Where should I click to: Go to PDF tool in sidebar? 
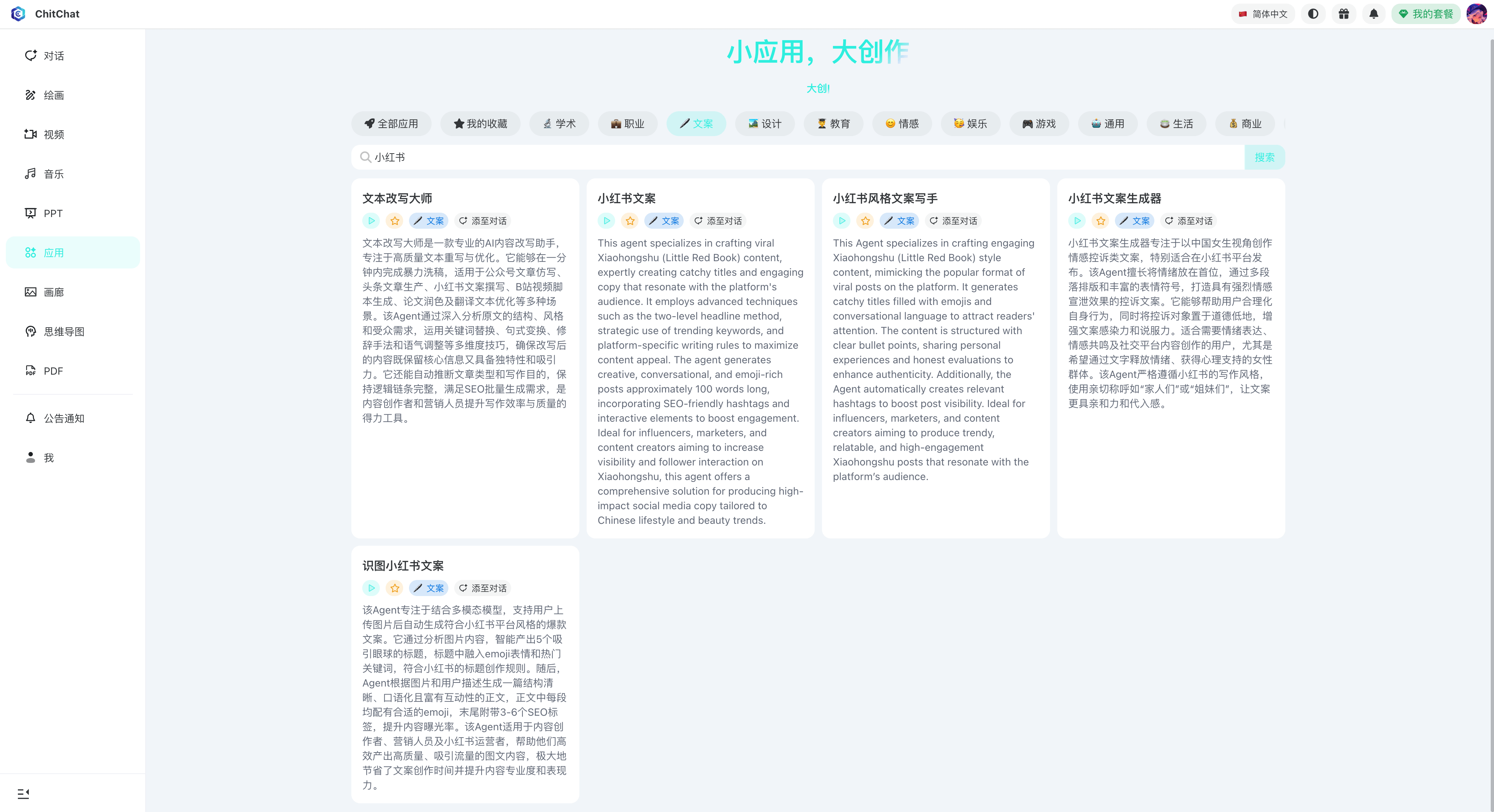tap(53, 371)
